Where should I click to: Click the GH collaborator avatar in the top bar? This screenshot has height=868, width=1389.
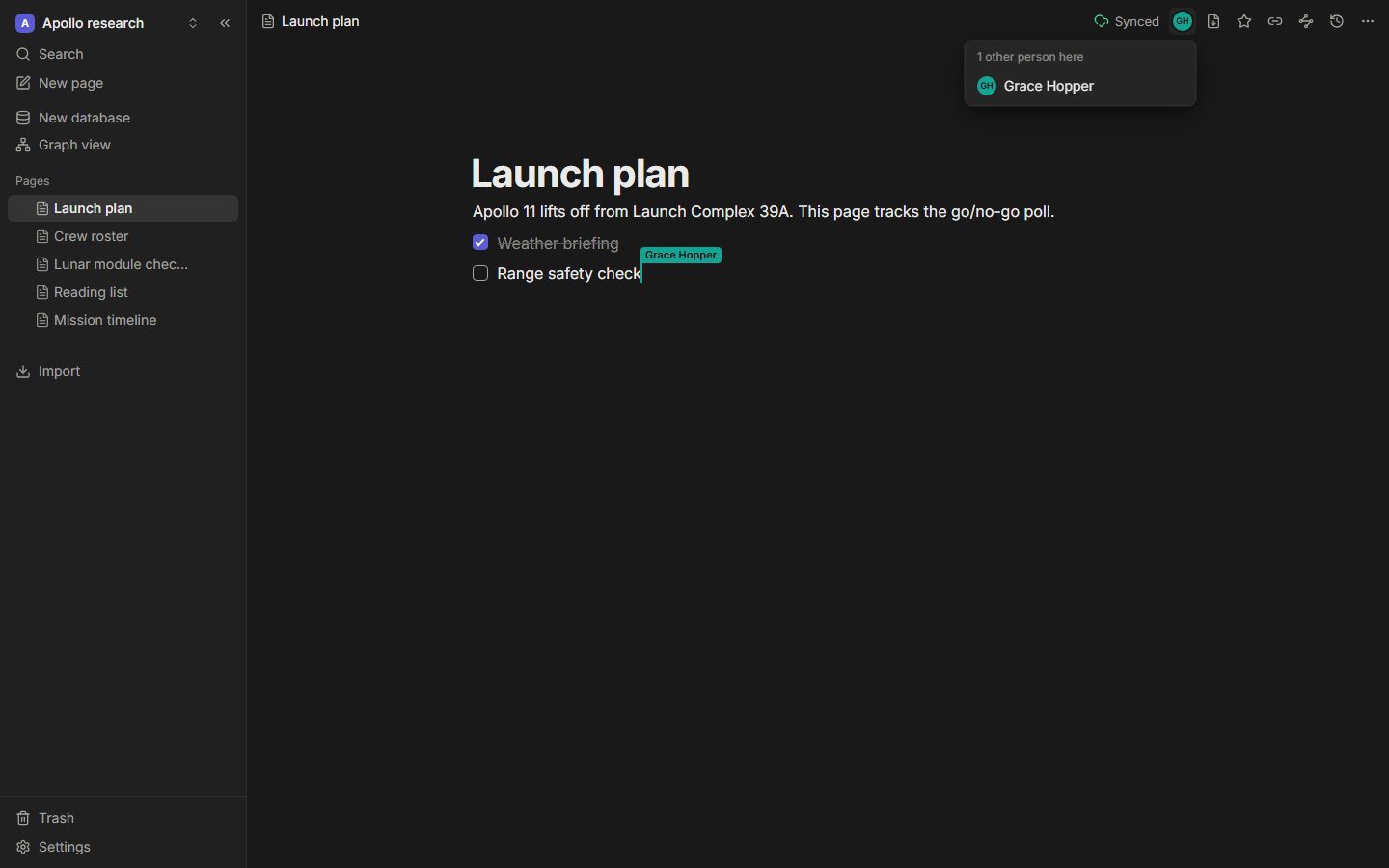pos(1182,21)
